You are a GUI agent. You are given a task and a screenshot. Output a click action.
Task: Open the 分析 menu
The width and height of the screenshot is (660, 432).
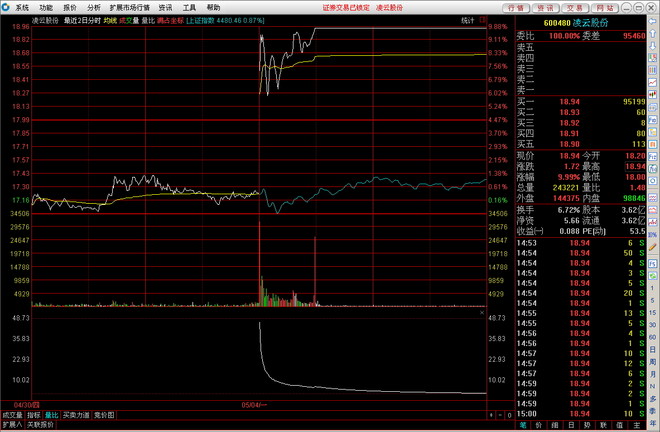94,8
